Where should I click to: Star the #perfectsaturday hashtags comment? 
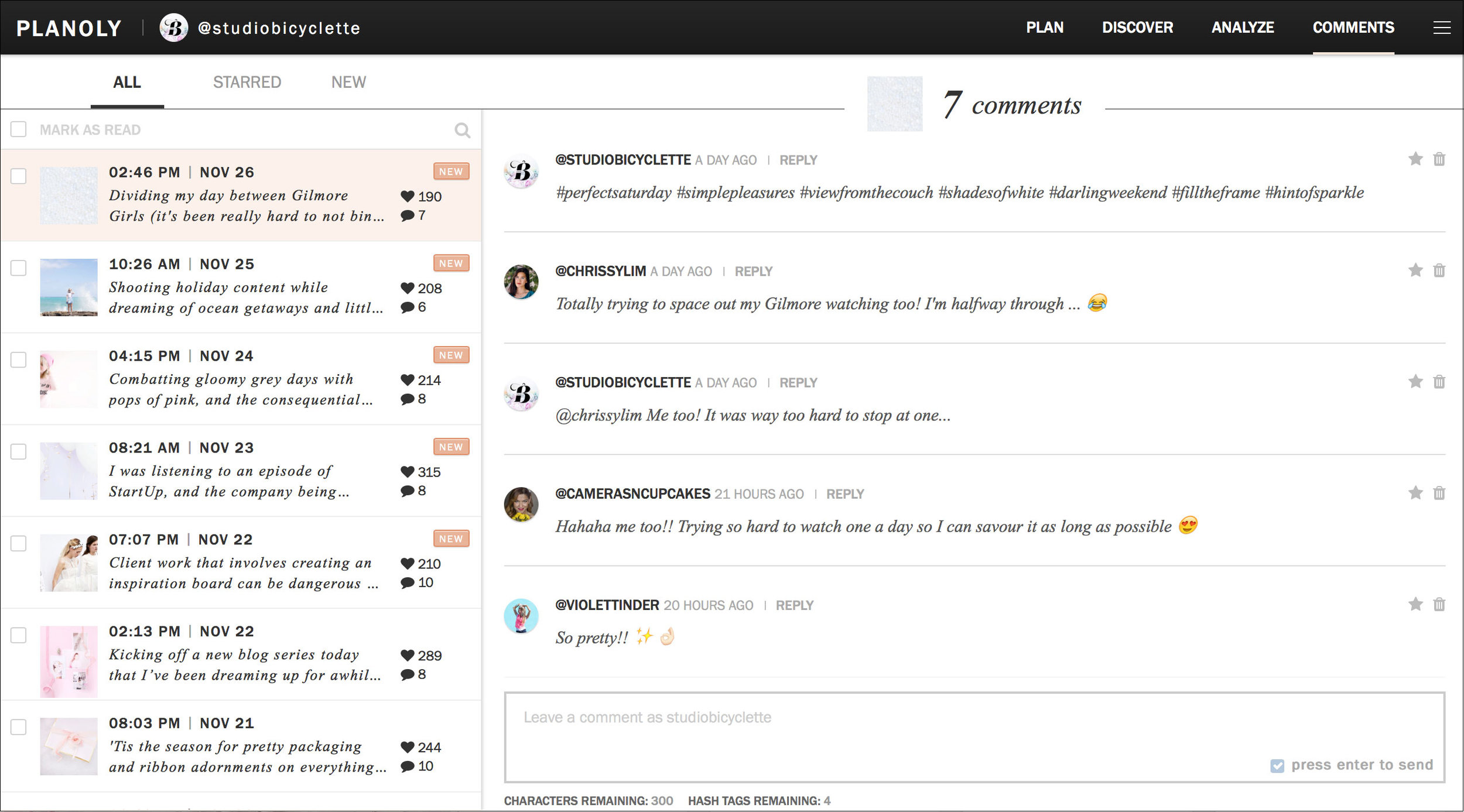[1415, 159]
